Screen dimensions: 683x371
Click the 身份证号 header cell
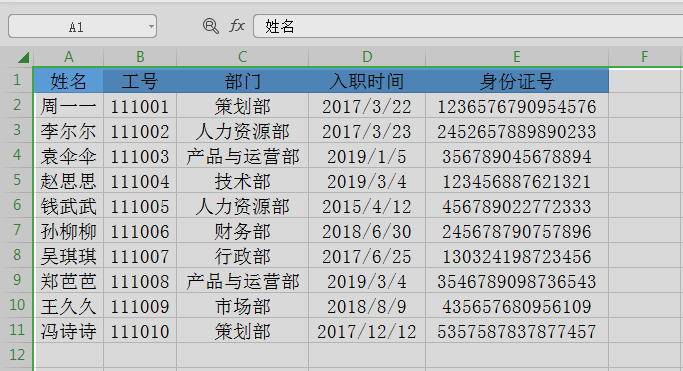(x=517, y=81)
